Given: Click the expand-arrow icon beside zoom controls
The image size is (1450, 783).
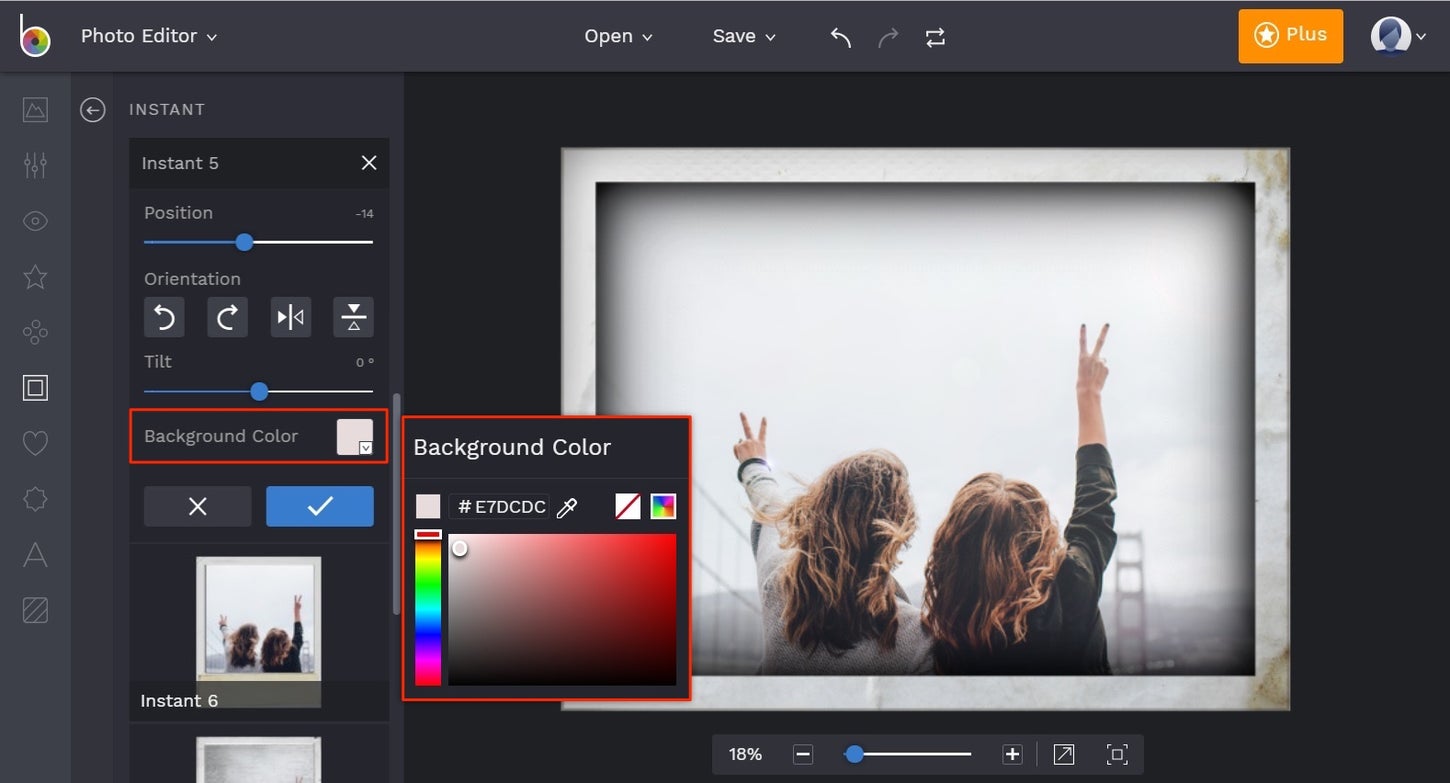Looking at the screenshot, I should pos(1064,754).
